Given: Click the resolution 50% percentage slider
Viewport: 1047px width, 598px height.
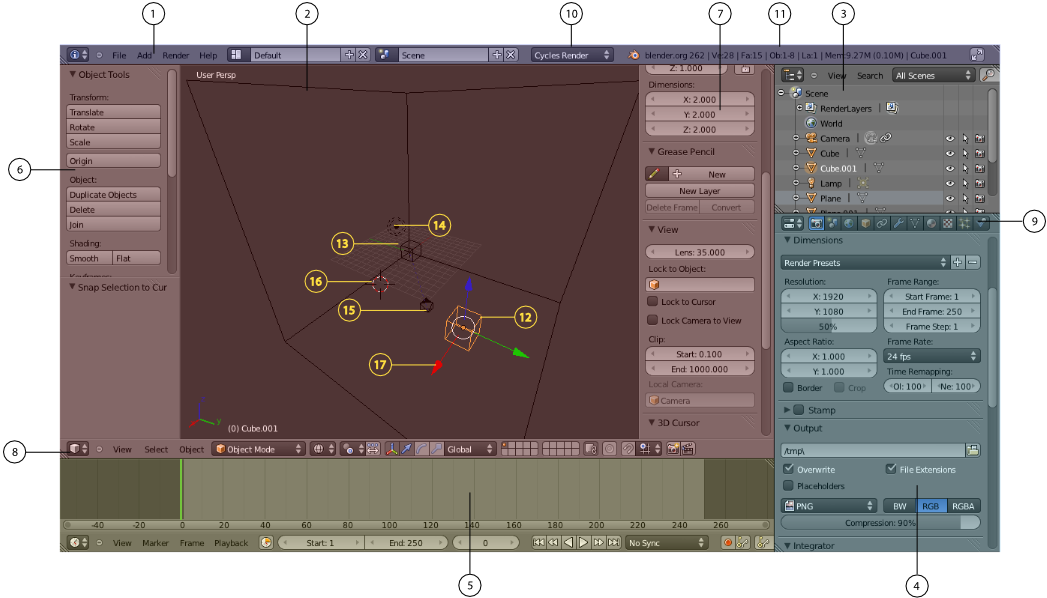Looking at the screenshot, I should click(x=828, y=326).
